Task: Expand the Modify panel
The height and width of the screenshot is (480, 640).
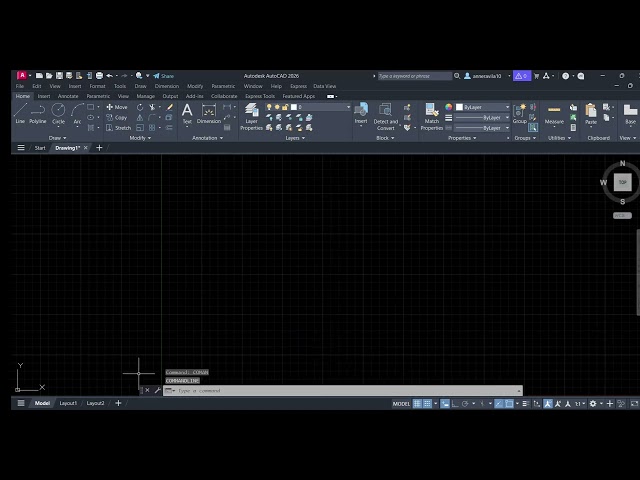Action: [140, 138]
